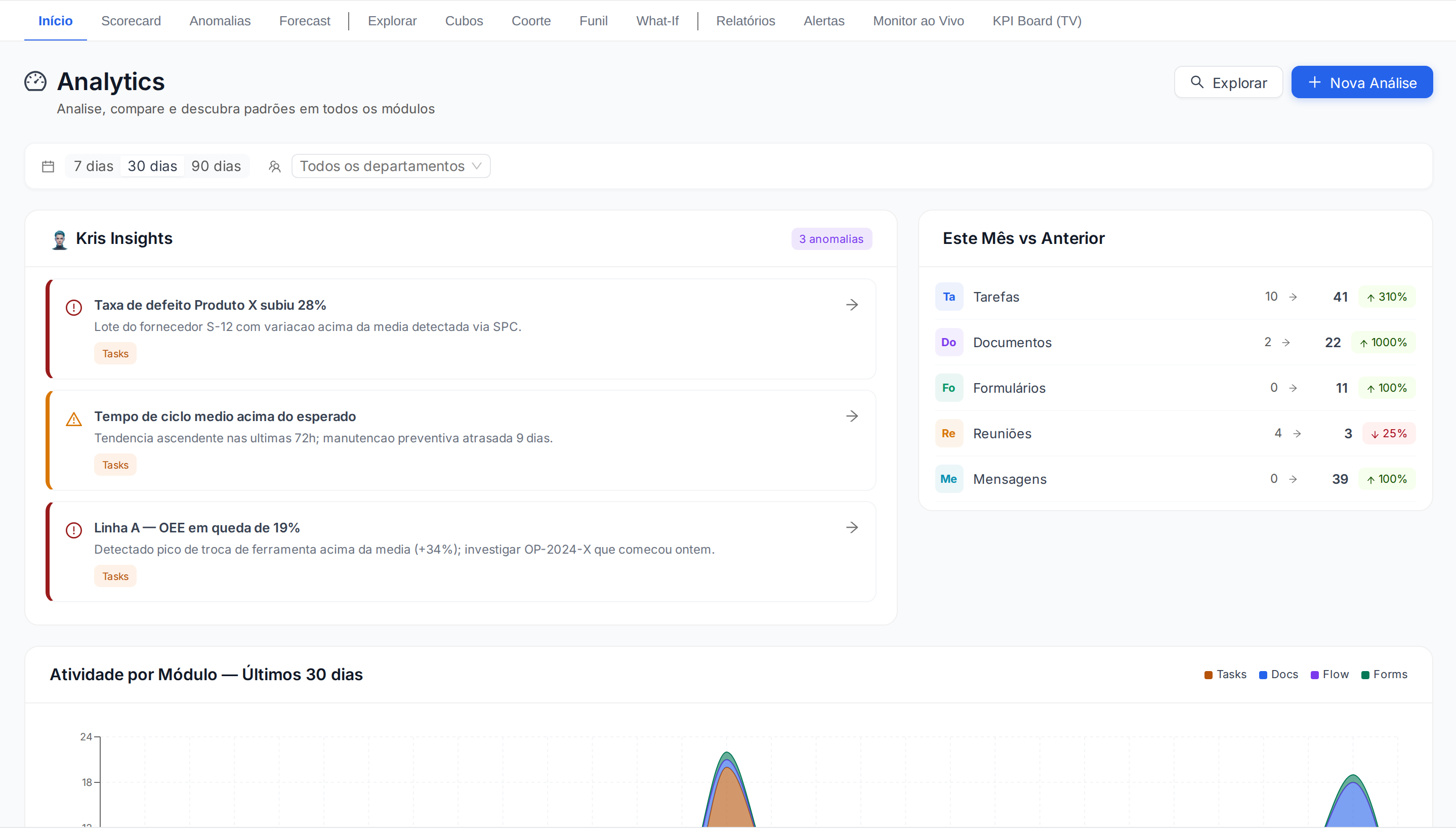Click red alert icon on Linha A OEE insight
1456x832 pixels.
point(74,530)
